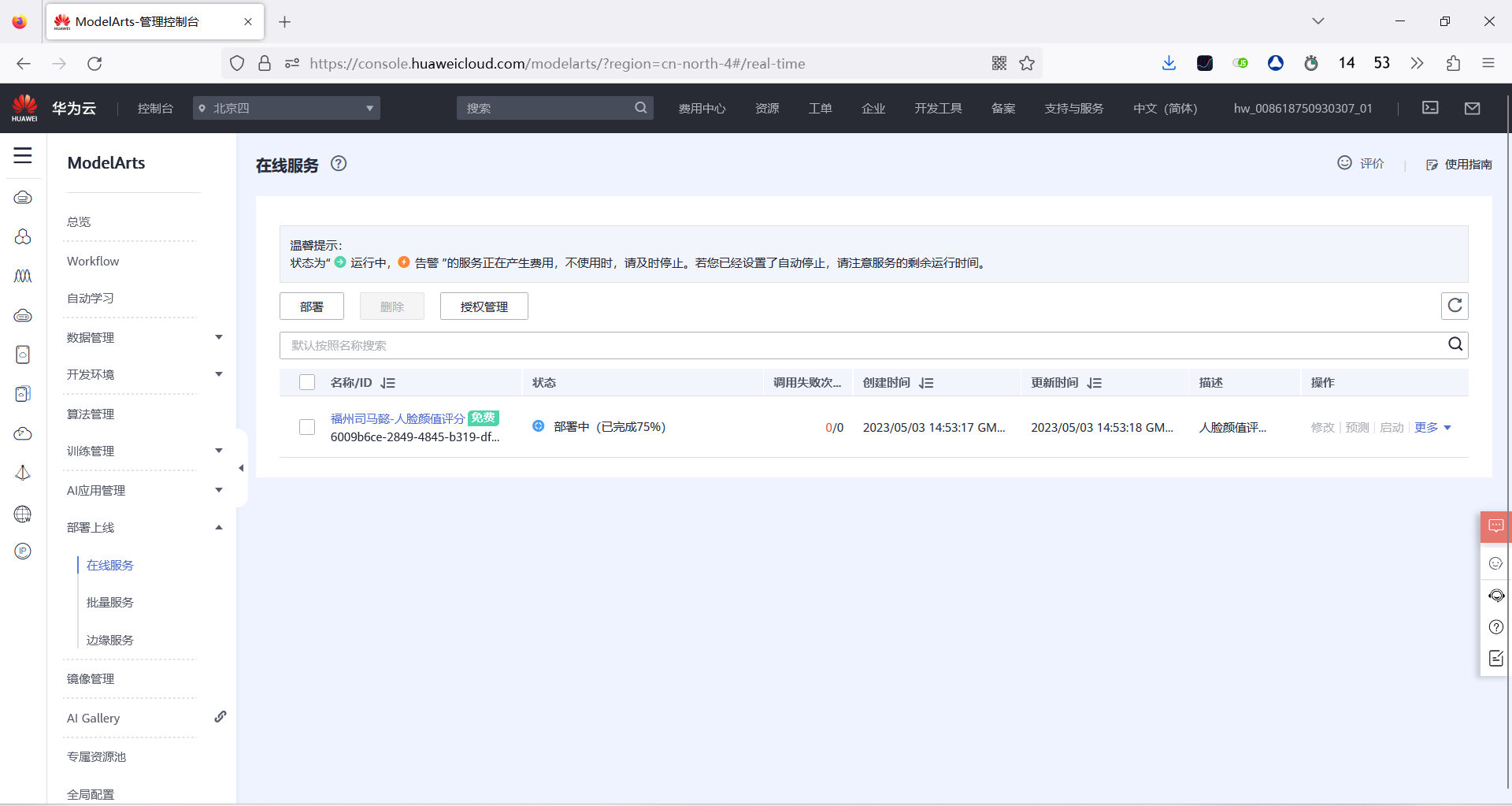Click the page QR code icon
The image size is (1512, 806).
999,63
